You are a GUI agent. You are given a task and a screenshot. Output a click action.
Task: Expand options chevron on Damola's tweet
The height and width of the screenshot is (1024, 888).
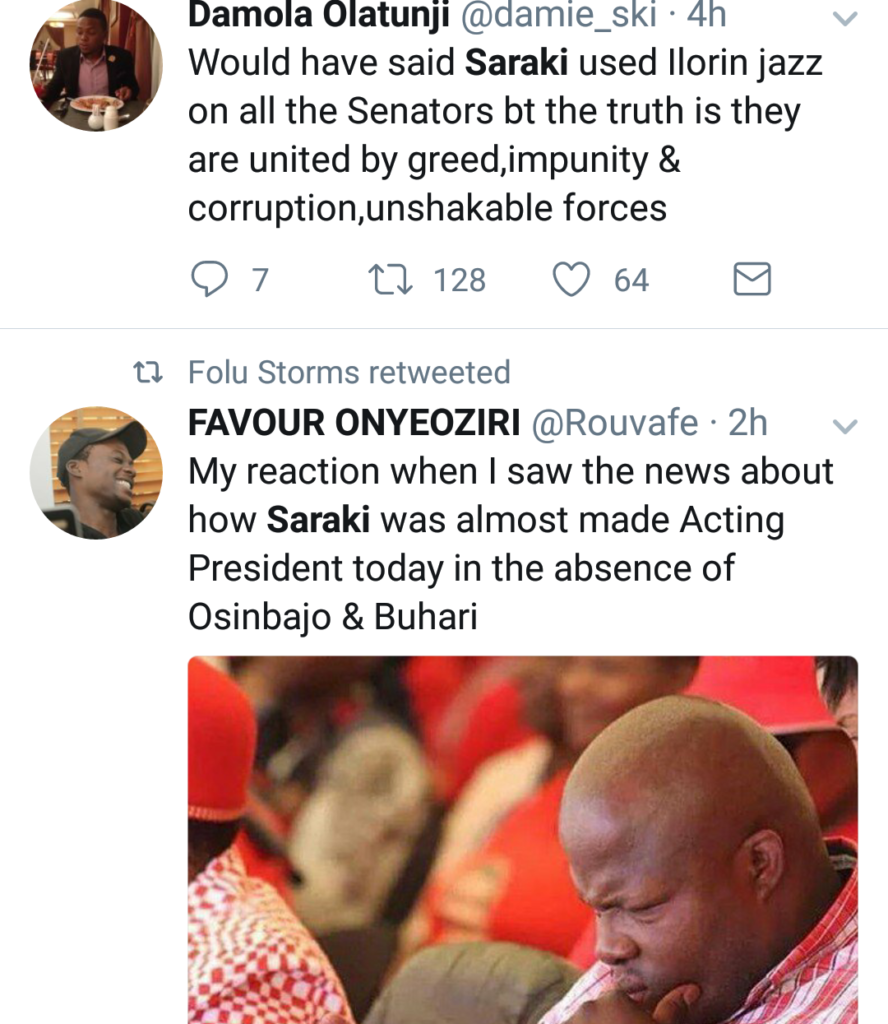pyautogui.click(x=845, y=20)
